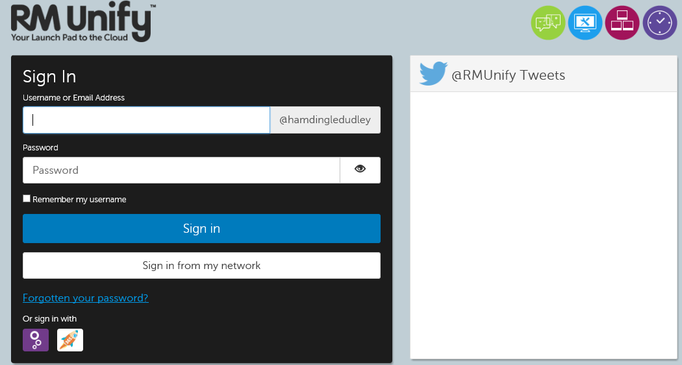This screenshot has height=365, width=682.
Task: Focus the Username or Email Address field
Action: (x=146, y=120)
